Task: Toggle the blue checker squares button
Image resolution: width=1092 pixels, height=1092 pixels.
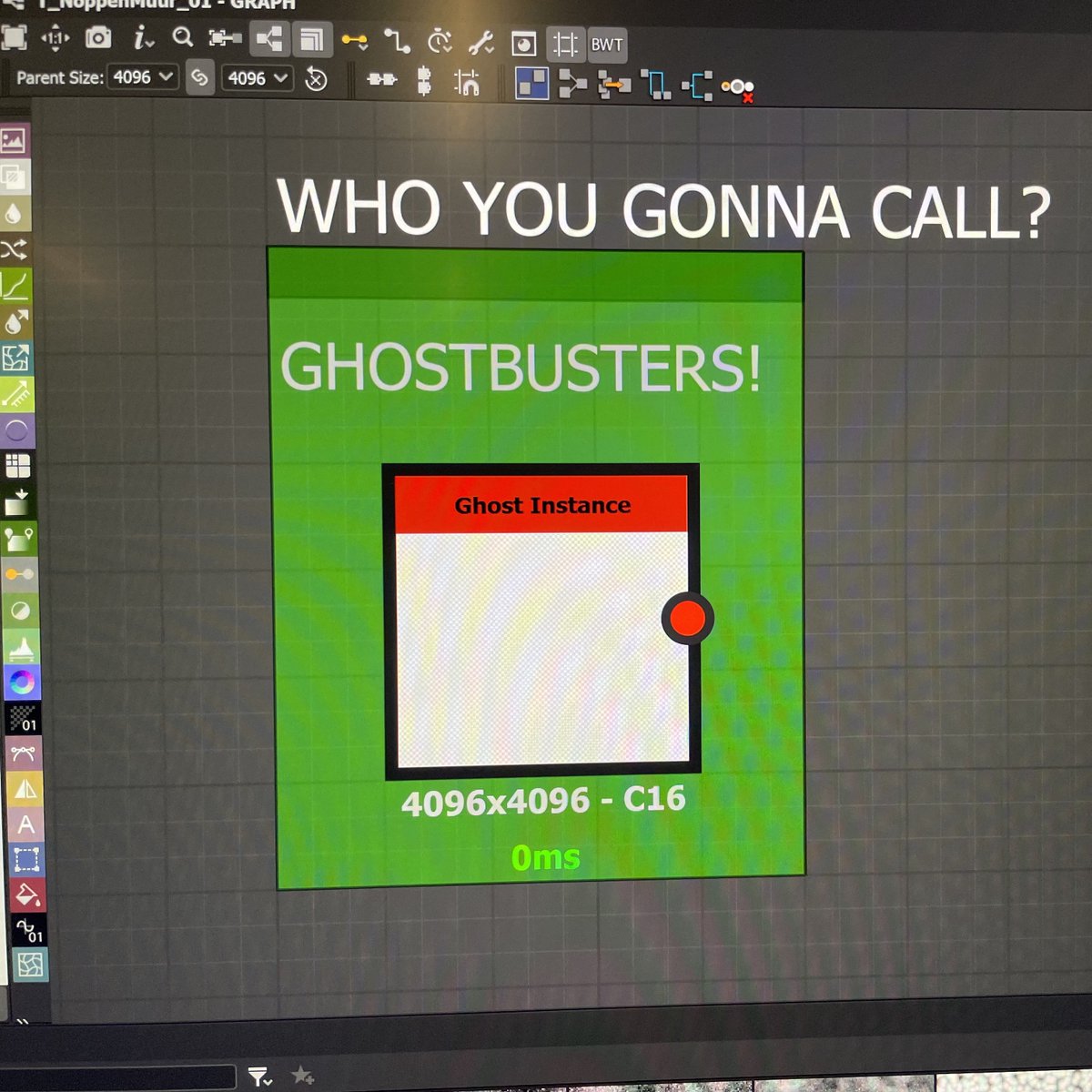Action: [532, 83]
